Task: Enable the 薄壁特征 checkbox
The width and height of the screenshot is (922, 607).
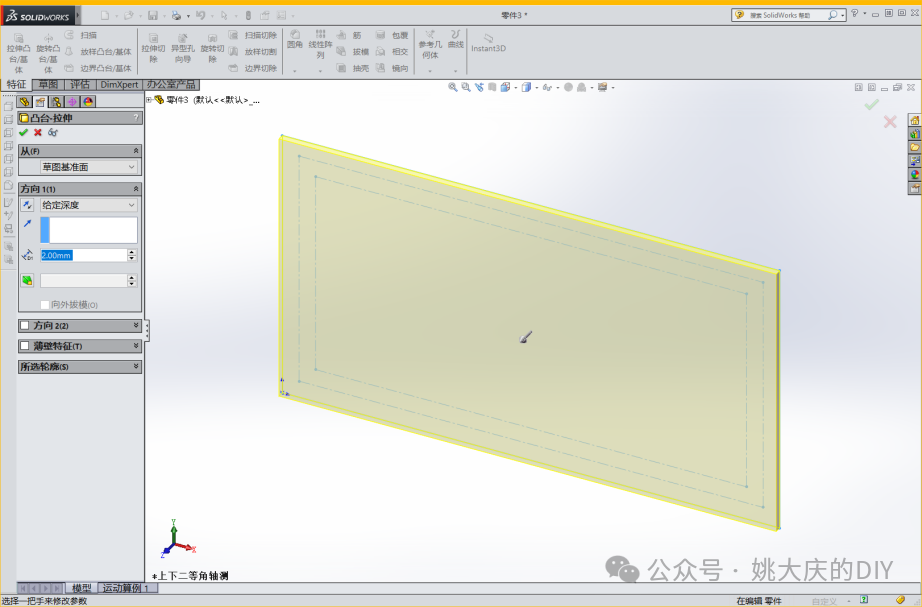Action: (25, 346)
